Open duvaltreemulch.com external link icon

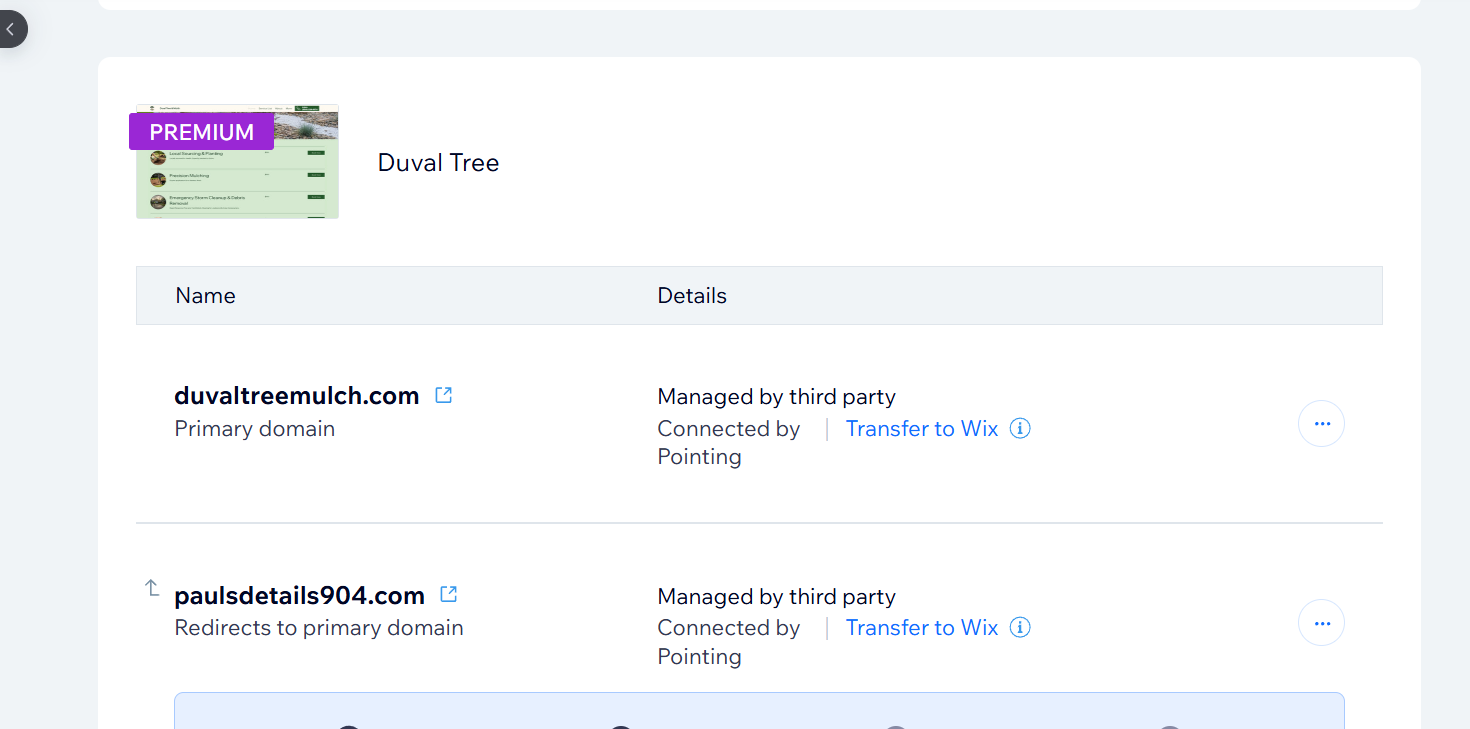[x=444, y=395]
